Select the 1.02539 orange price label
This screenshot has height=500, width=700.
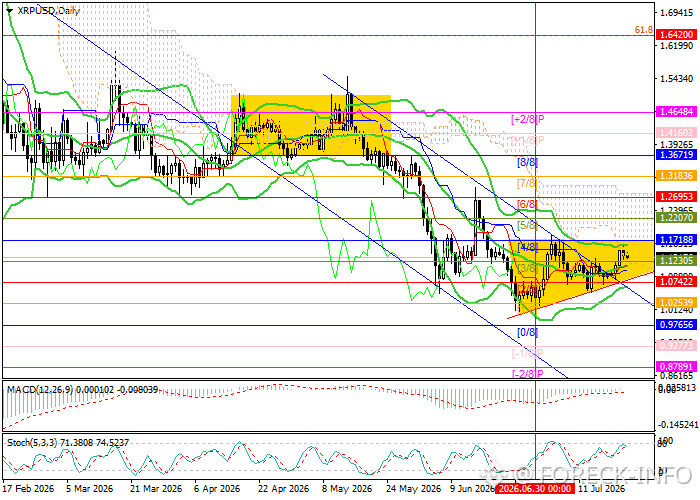click(677, 303)
